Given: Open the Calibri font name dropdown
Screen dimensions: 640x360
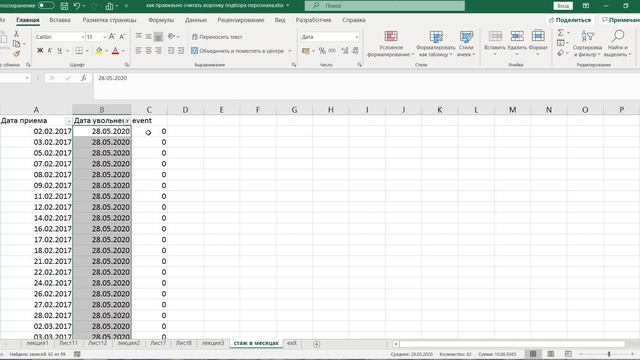Looking at the screenshot, I should click(82, 37).
